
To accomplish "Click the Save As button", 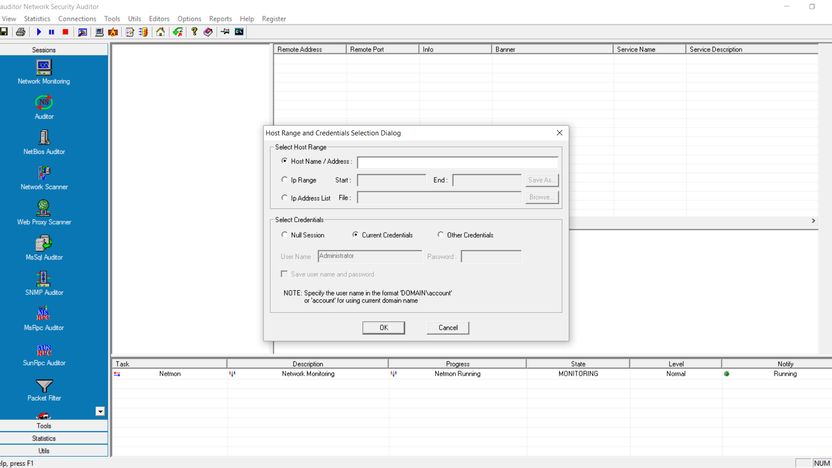I will pos(541,180).
